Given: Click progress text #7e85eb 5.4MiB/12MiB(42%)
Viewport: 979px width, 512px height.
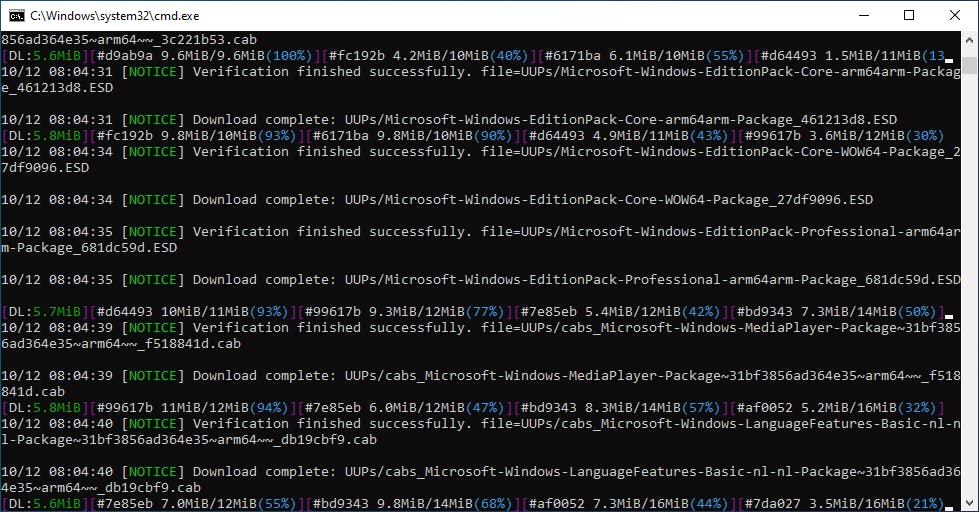Looking at the screenshot, I should tap(620, 311).
